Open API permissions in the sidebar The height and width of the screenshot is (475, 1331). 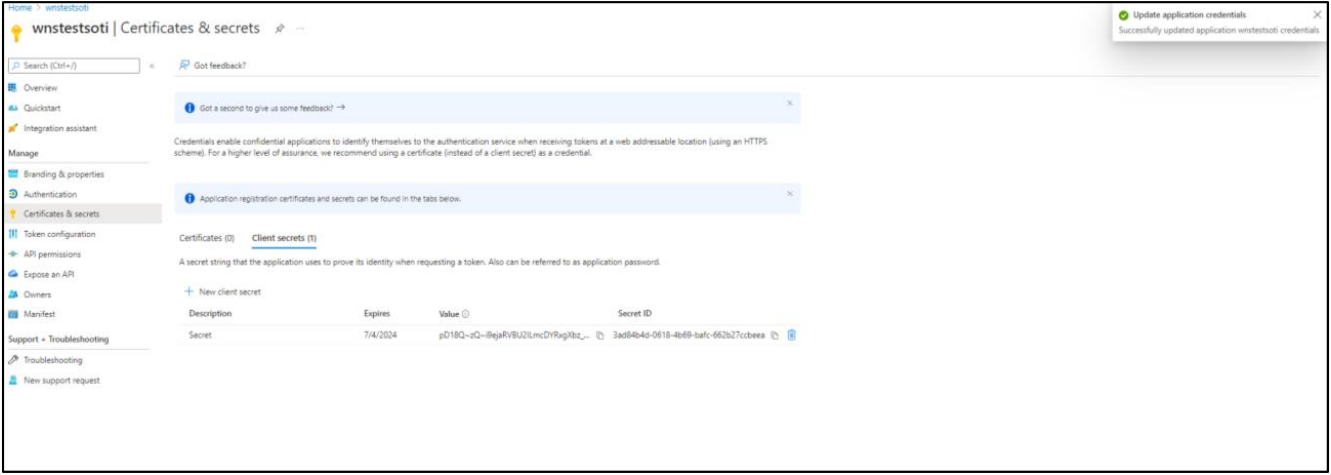(50, 254)
